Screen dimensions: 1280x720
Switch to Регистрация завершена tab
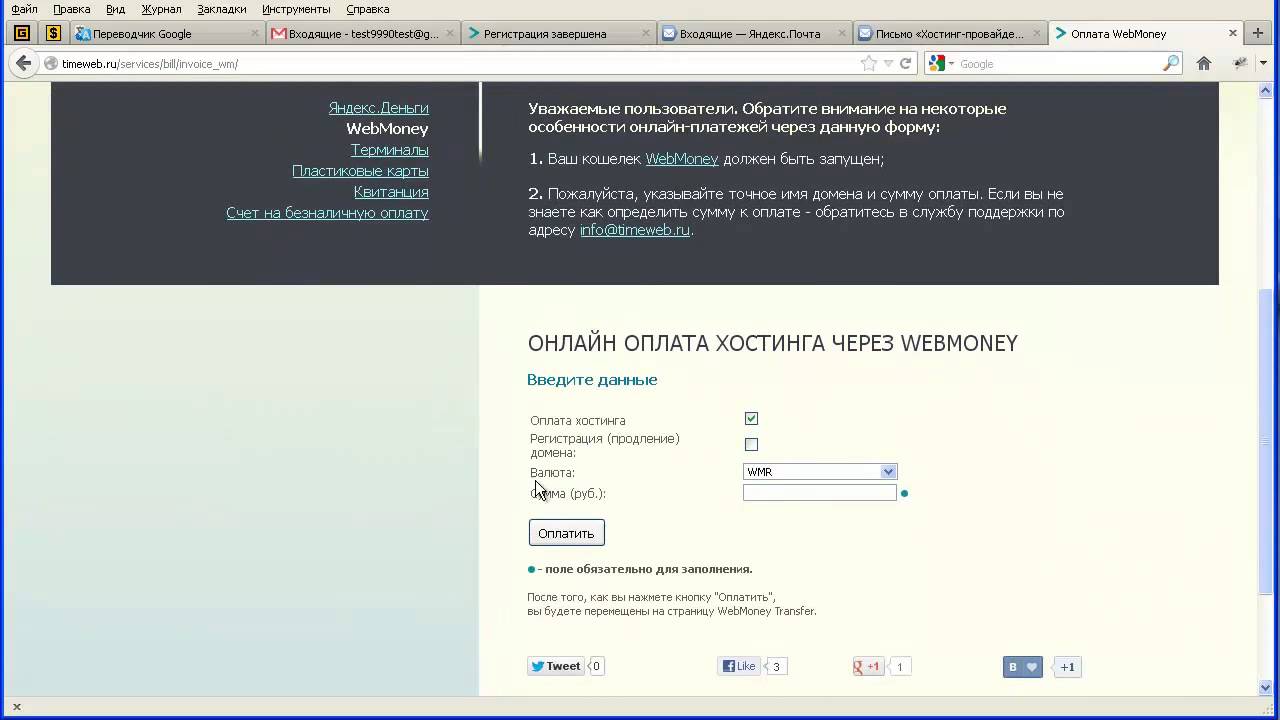tap(560, 33)
